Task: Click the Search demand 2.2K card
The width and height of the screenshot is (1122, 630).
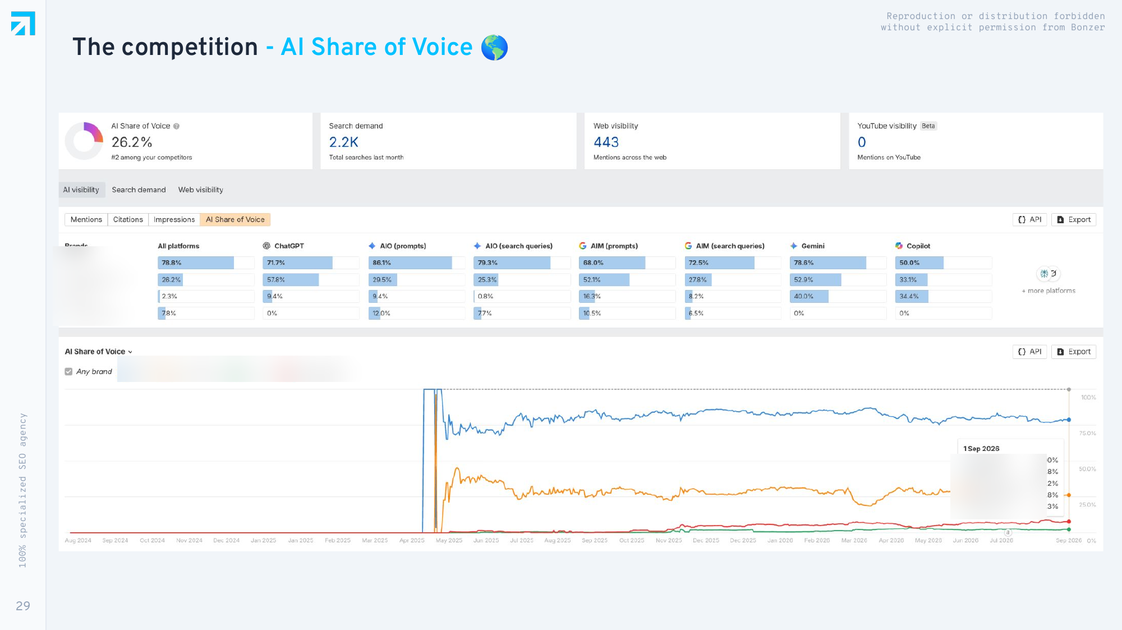Action: click(x=448, y=141)
